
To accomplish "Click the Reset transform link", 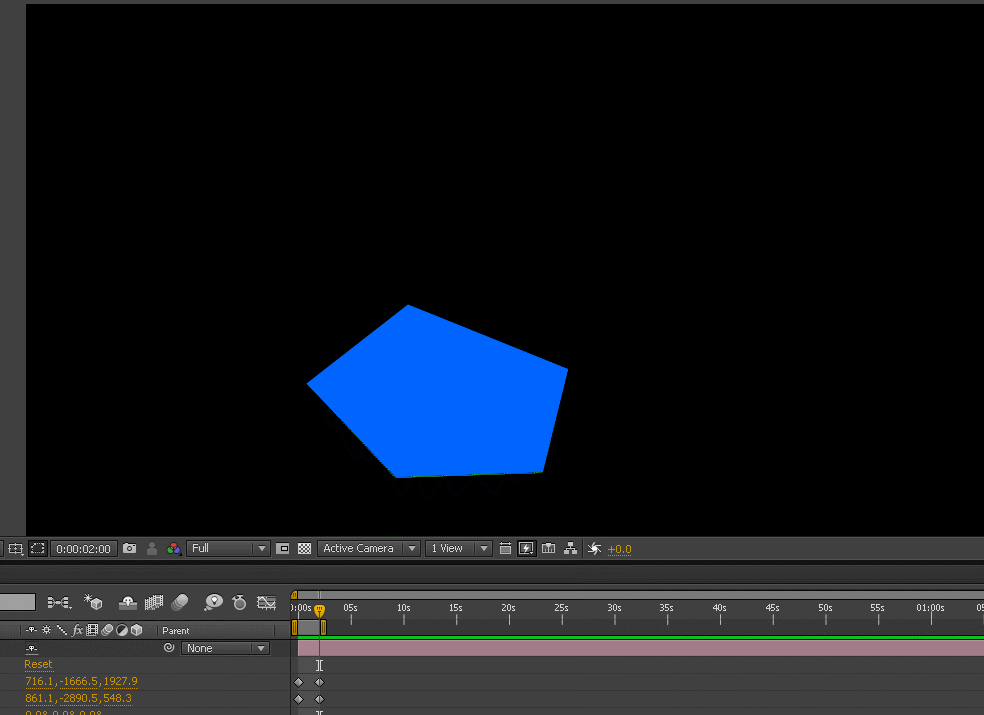I will click(x=38, y=664).
